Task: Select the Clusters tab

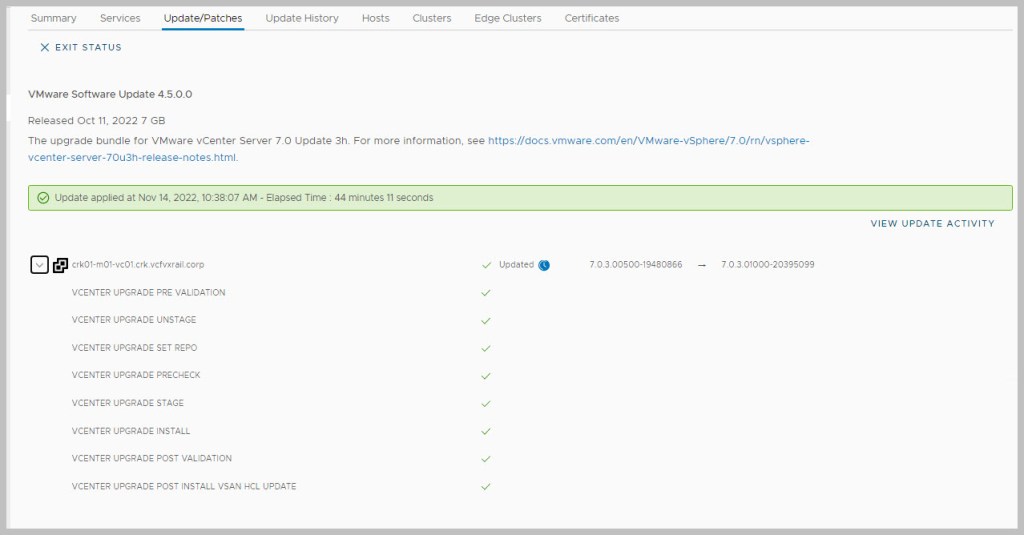Action: tap(432, 18)
